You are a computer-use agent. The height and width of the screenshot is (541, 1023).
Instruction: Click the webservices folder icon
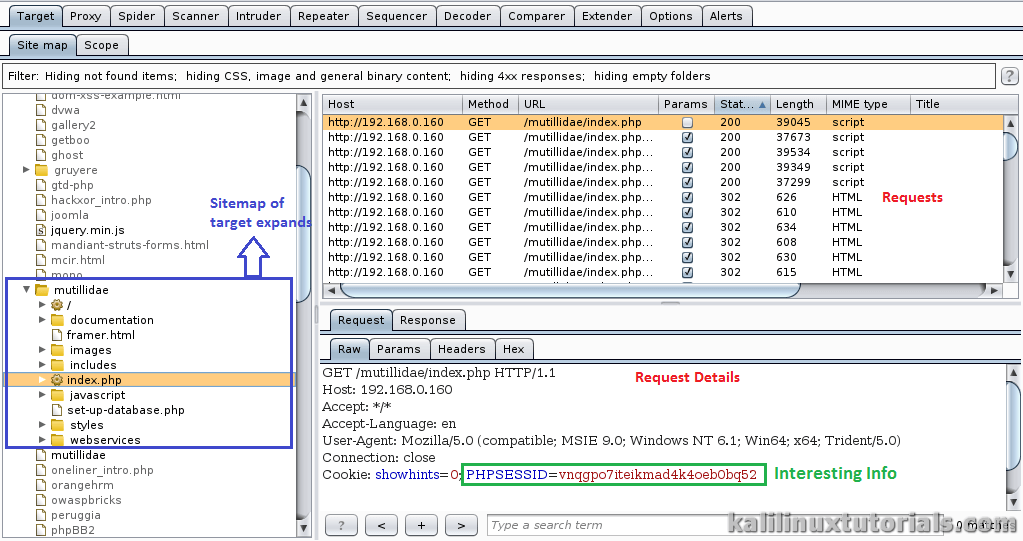pyautogui.click(x=57, y=440)
